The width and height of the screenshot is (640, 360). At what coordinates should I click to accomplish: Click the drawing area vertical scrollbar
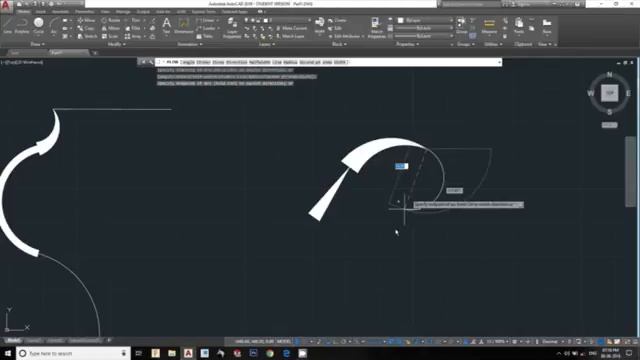(x=630, y=171)
